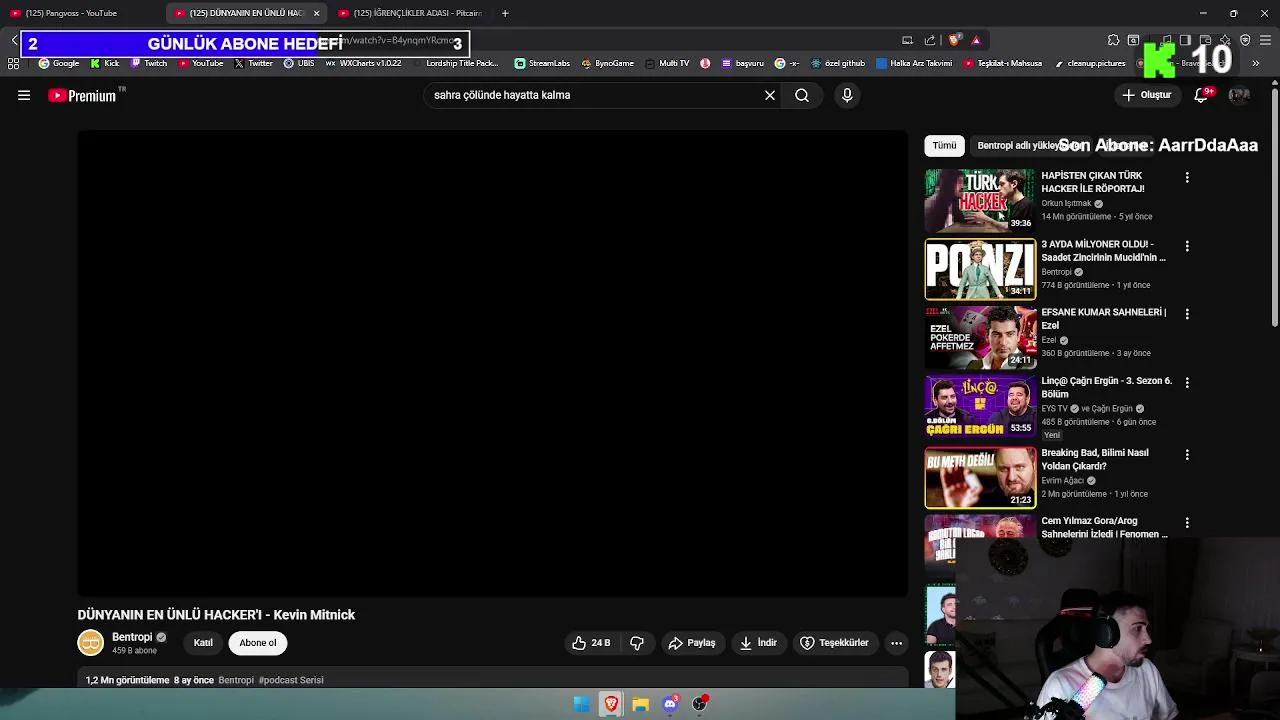Click the Brave Shields lion icon
The width and height of the screenshot is (1280, 720).
pos(954,40)
